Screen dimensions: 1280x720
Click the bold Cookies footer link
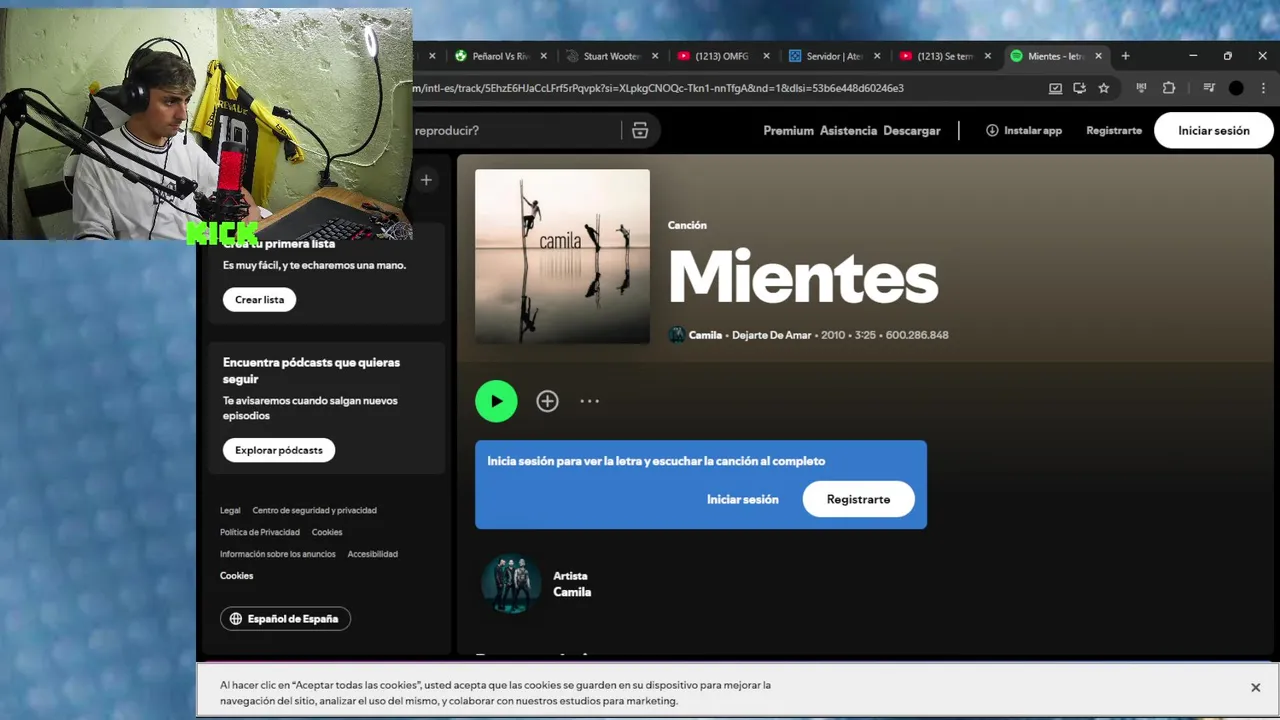coord(236,576)
